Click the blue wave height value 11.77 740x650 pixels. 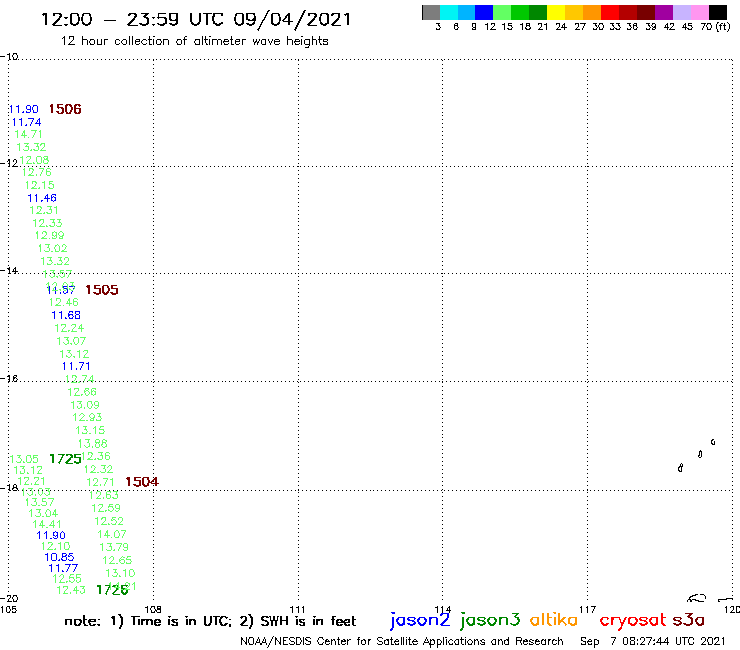[x=63, y=568]
